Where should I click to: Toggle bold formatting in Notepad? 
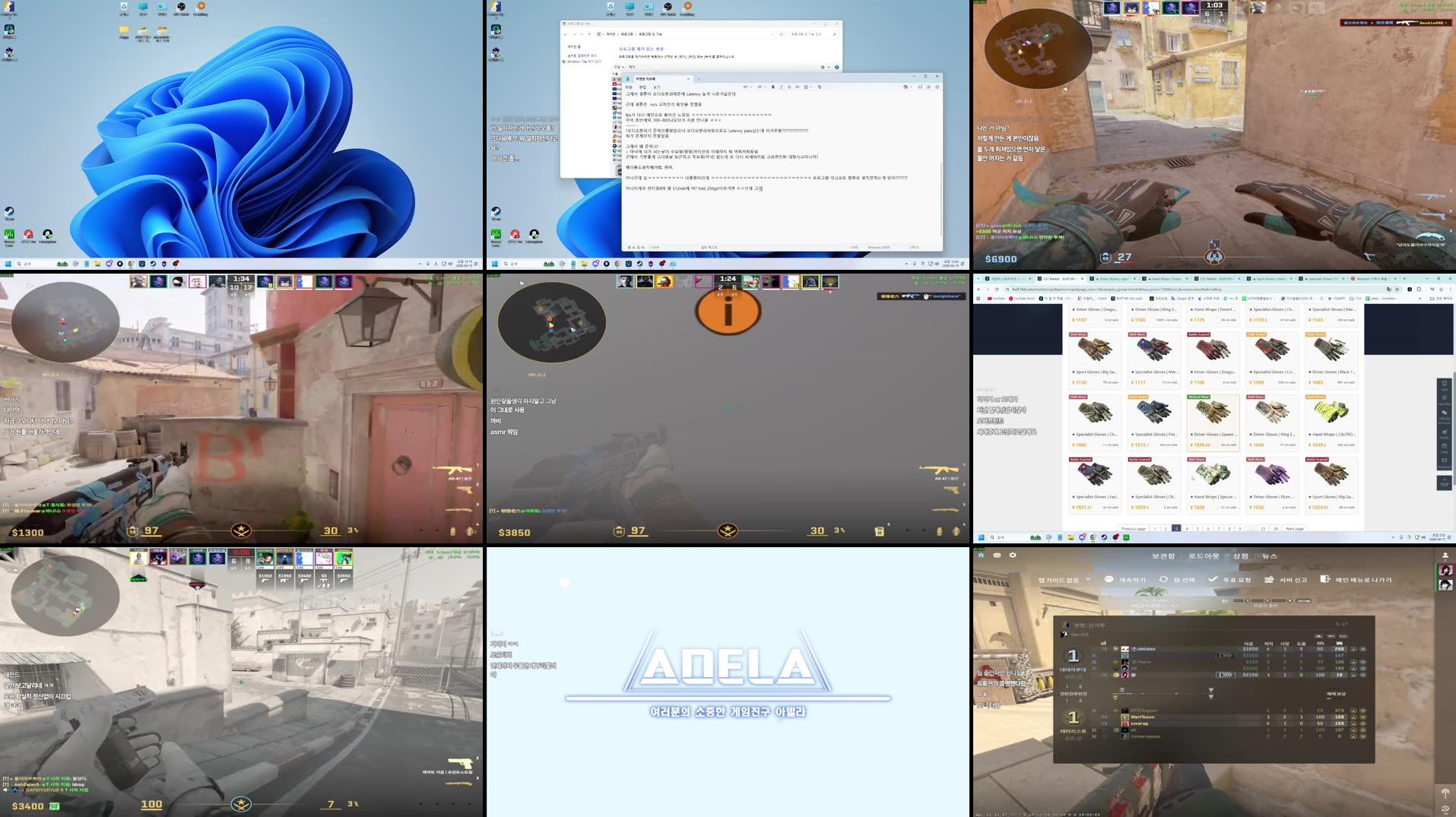click(772, 87)
